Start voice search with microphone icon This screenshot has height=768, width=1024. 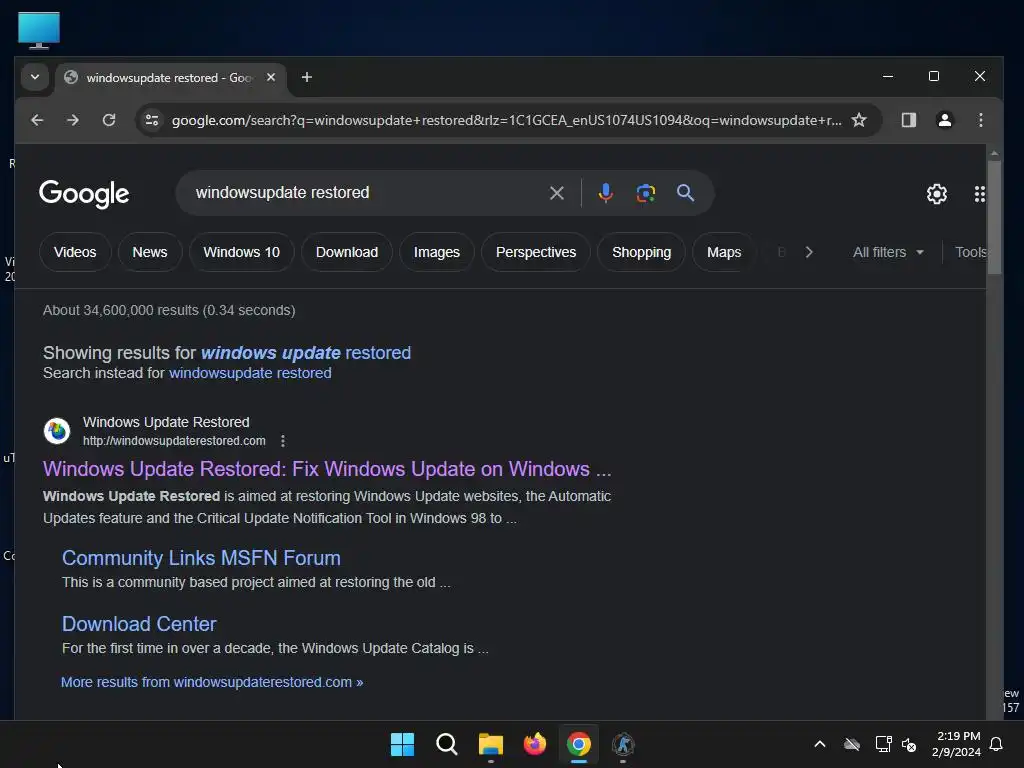click(605, 193)
